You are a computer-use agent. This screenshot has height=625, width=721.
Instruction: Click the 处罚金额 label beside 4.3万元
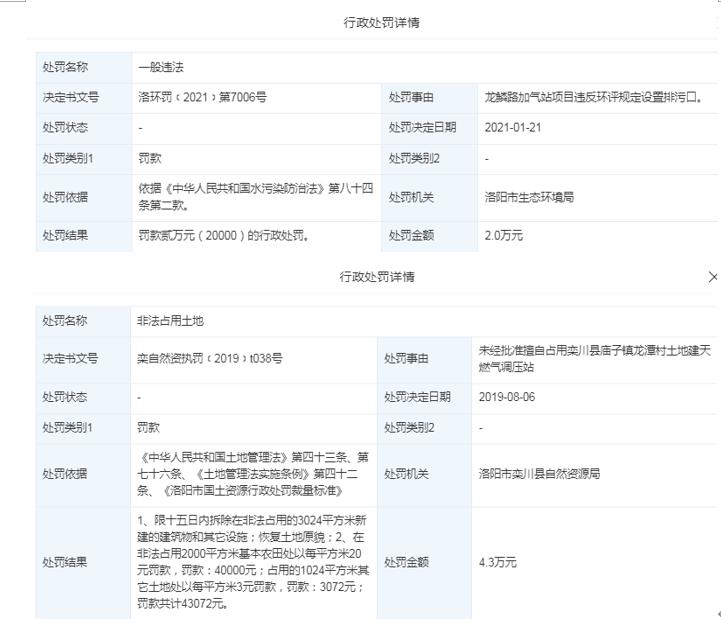(406, 562)
